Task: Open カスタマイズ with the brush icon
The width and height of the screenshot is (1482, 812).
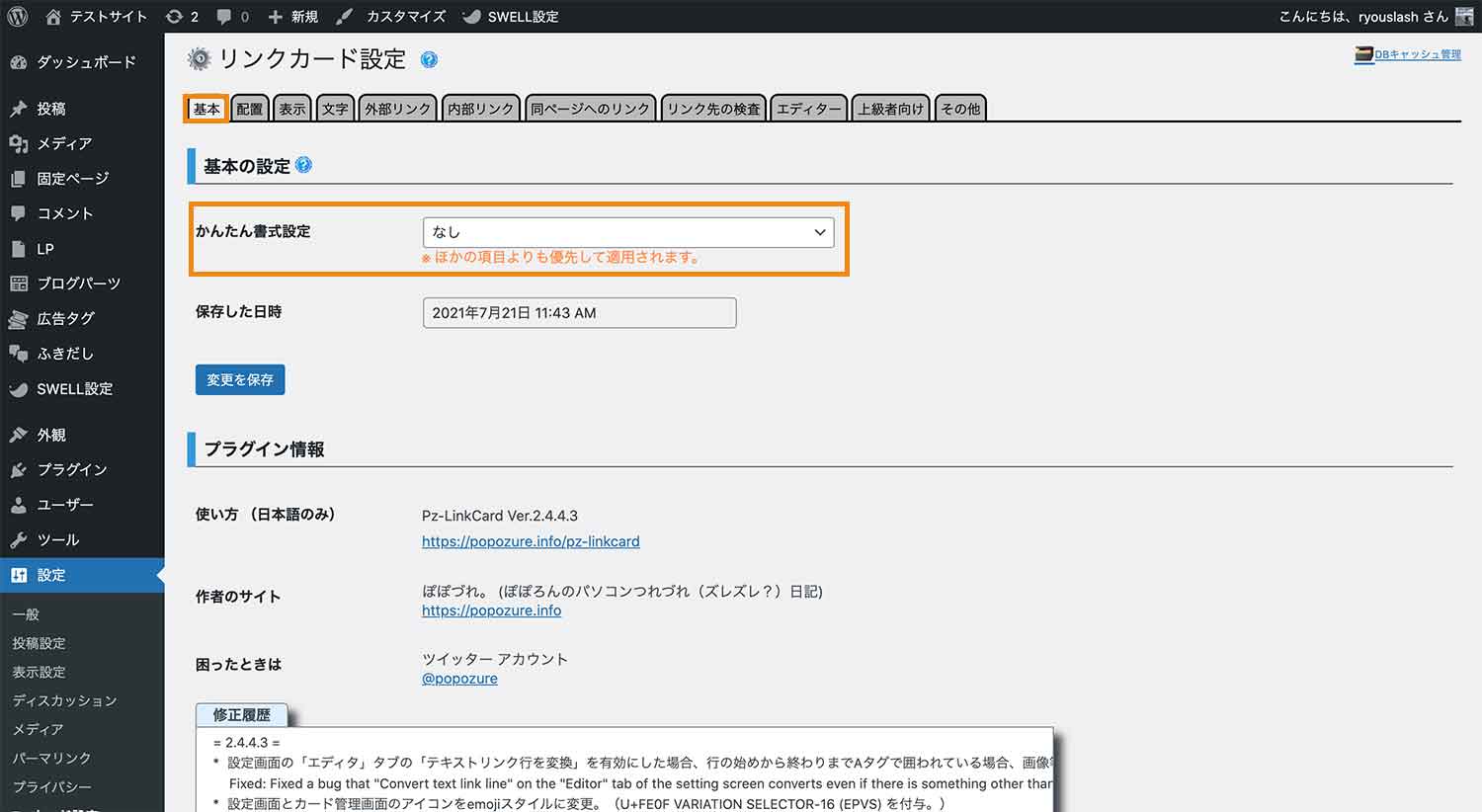Action: (346, 15)
